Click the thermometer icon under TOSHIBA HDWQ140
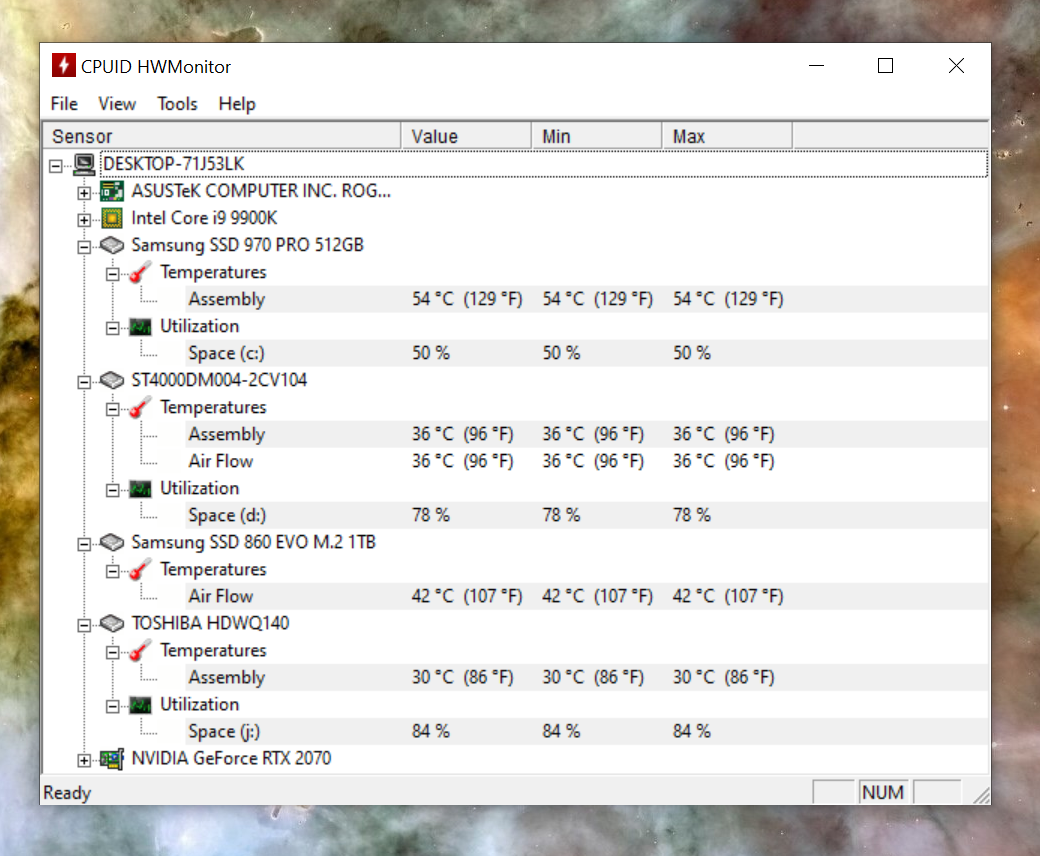 click(x=141, y=651)
